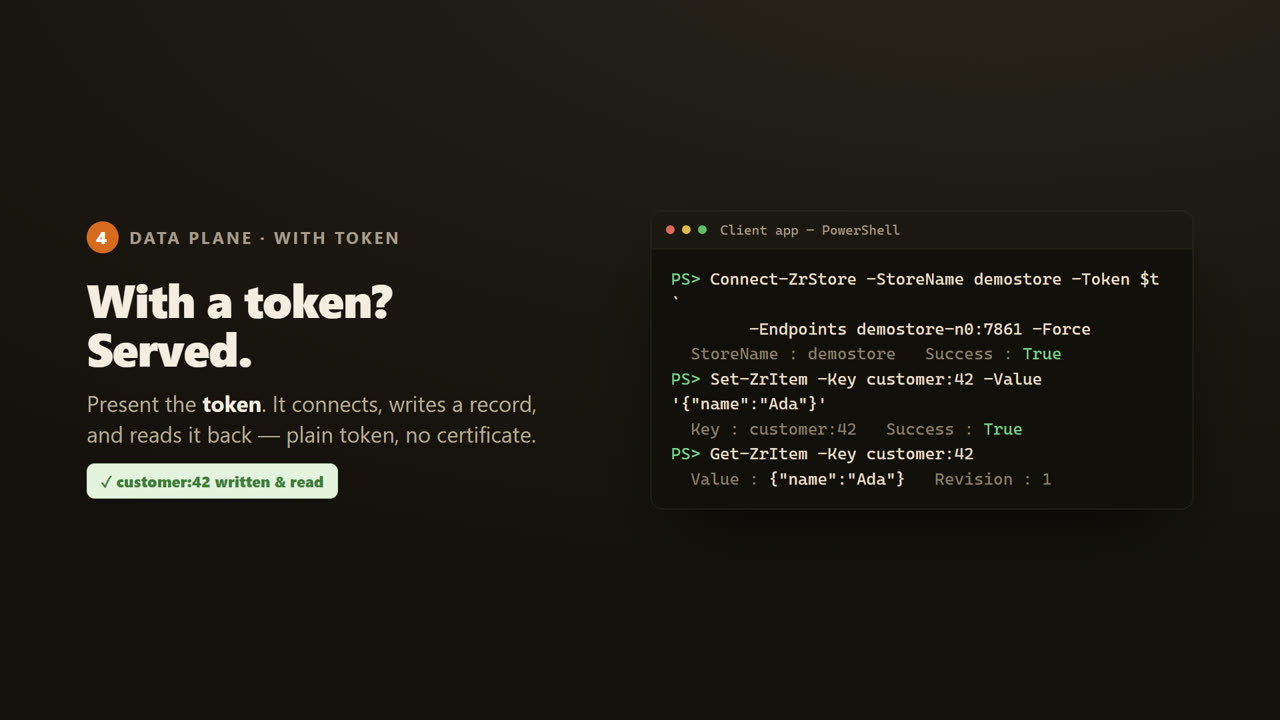Click the checkmark in the green badge
Image resolution: width=1280 pixels, height=720 pixels.
[x=106, y=482]
